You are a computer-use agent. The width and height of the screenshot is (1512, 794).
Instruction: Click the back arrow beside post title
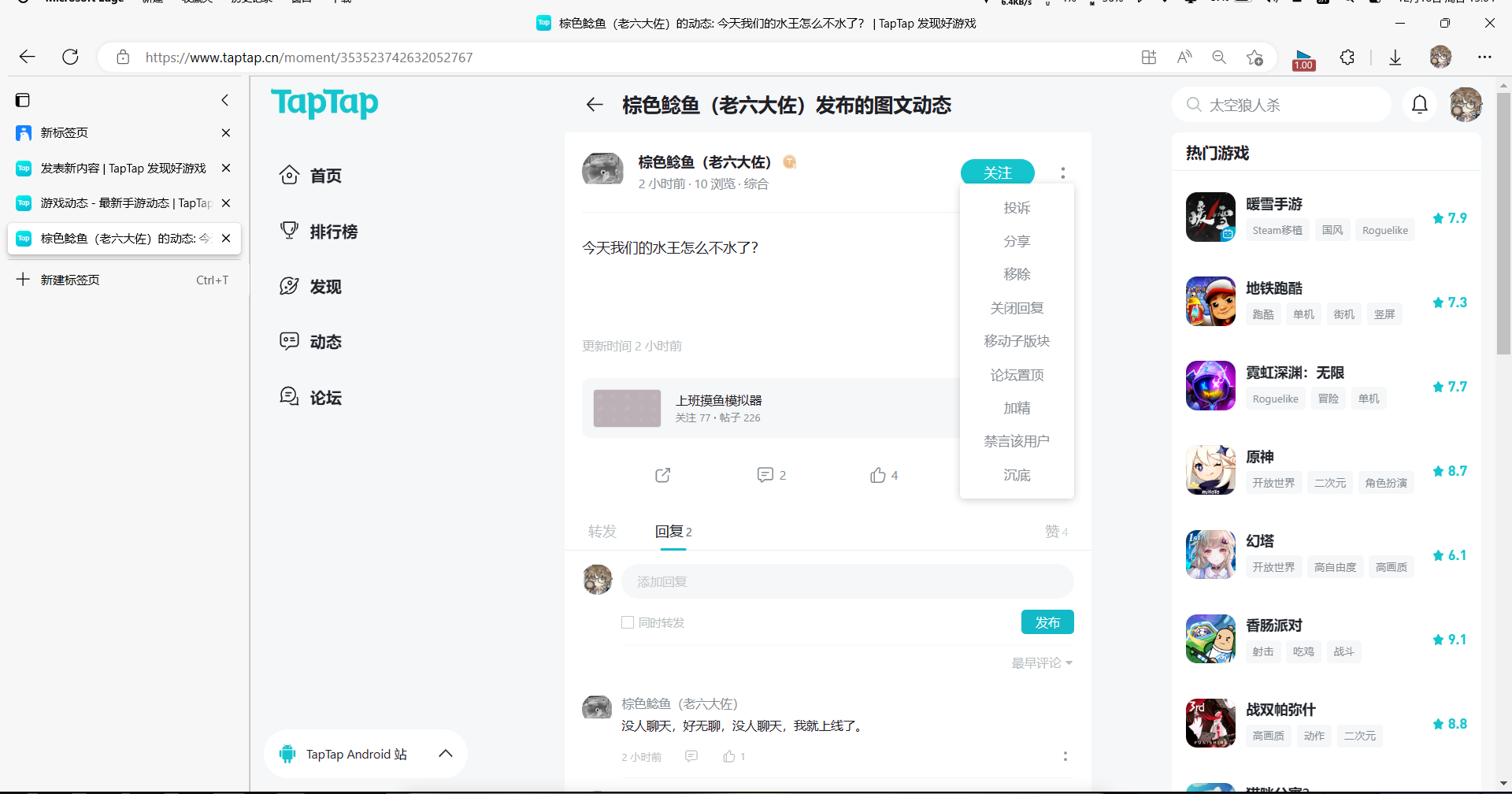click(595, 105)
